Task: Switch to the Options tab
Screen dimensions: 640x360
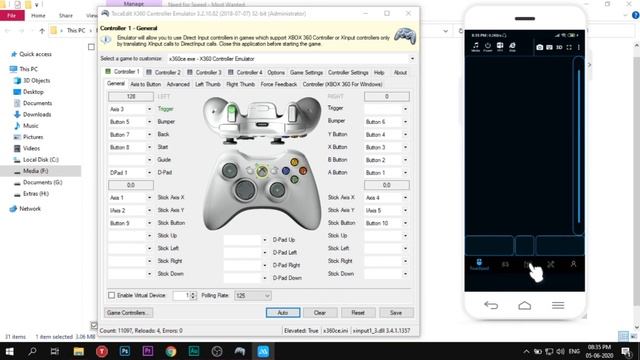Action: point(276,72)
